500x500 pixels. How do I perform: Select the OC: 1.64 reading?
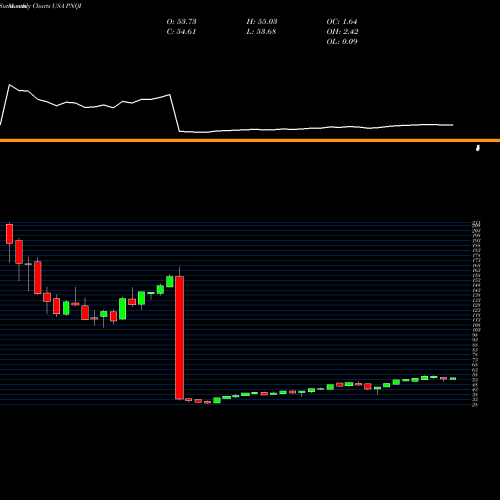pyautogui.click(x=342, y=22)
